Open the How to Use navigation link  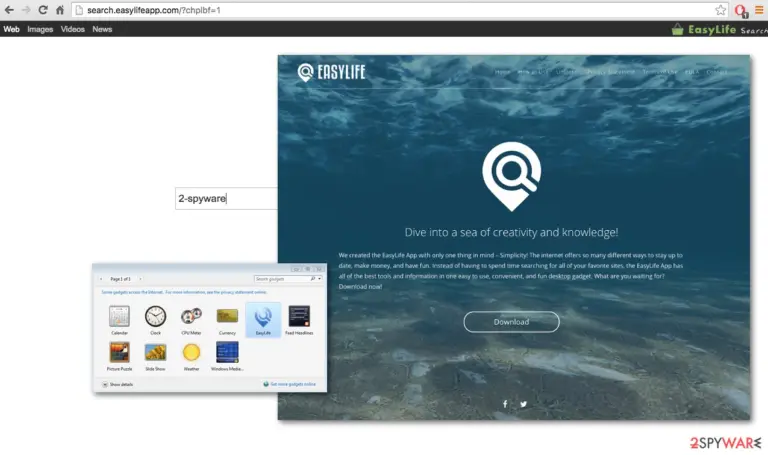point(533,72)
